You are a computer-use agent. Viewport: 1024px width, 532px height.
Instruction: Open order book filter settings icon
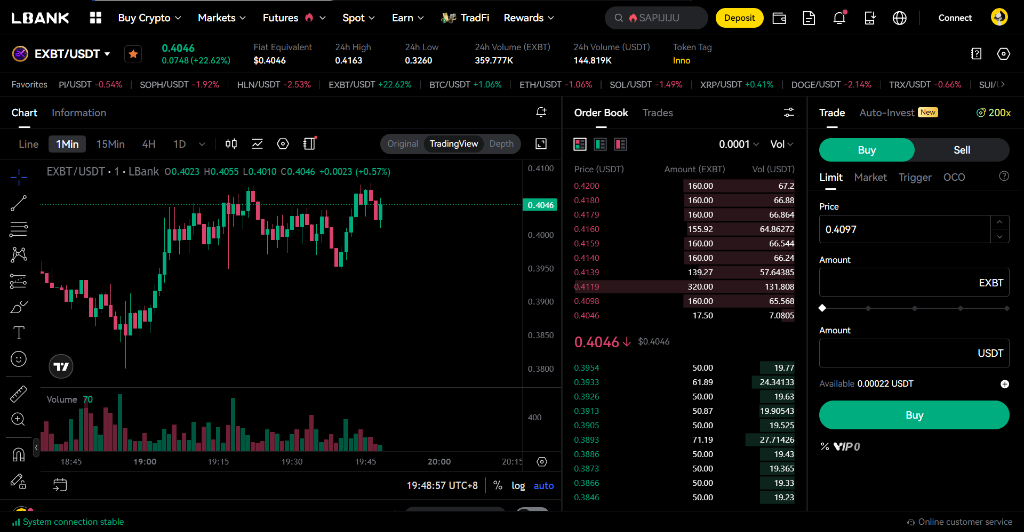tap(789, 113)
